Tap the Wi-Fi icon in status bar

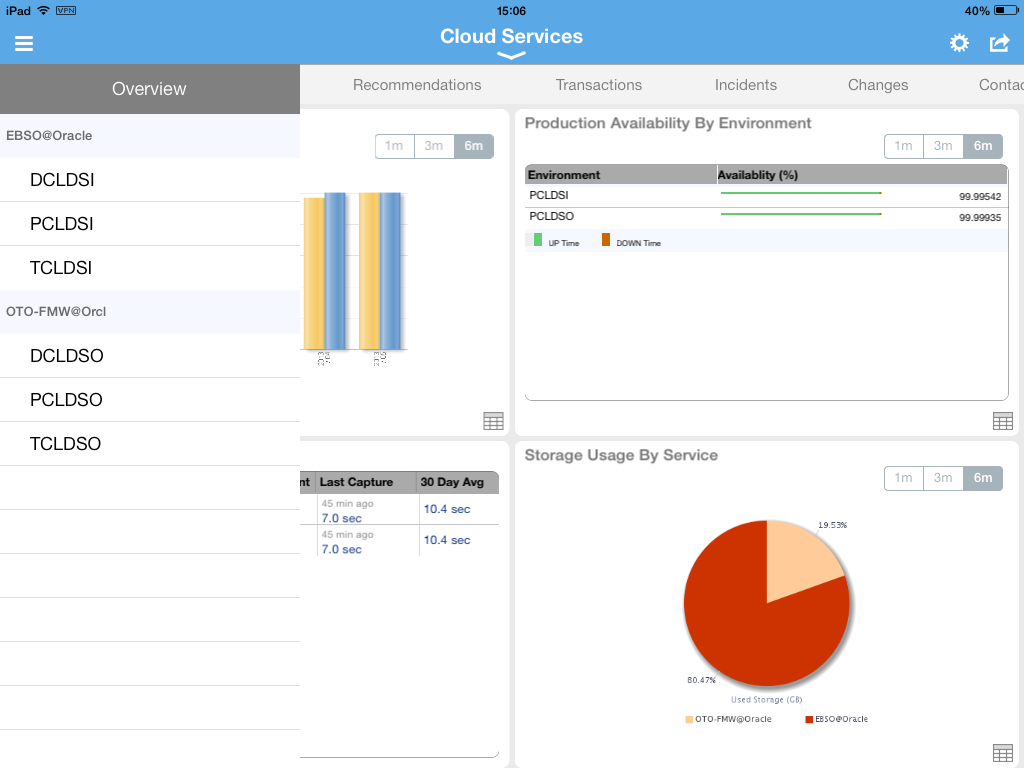point(44,10)
